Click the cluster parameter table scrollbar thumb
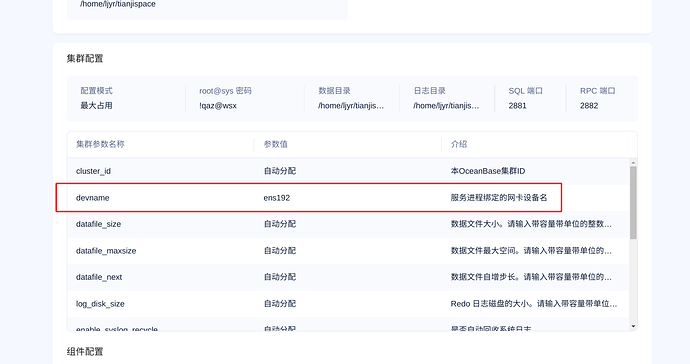Viewport: 690px width, 364px height. point(633,203)
